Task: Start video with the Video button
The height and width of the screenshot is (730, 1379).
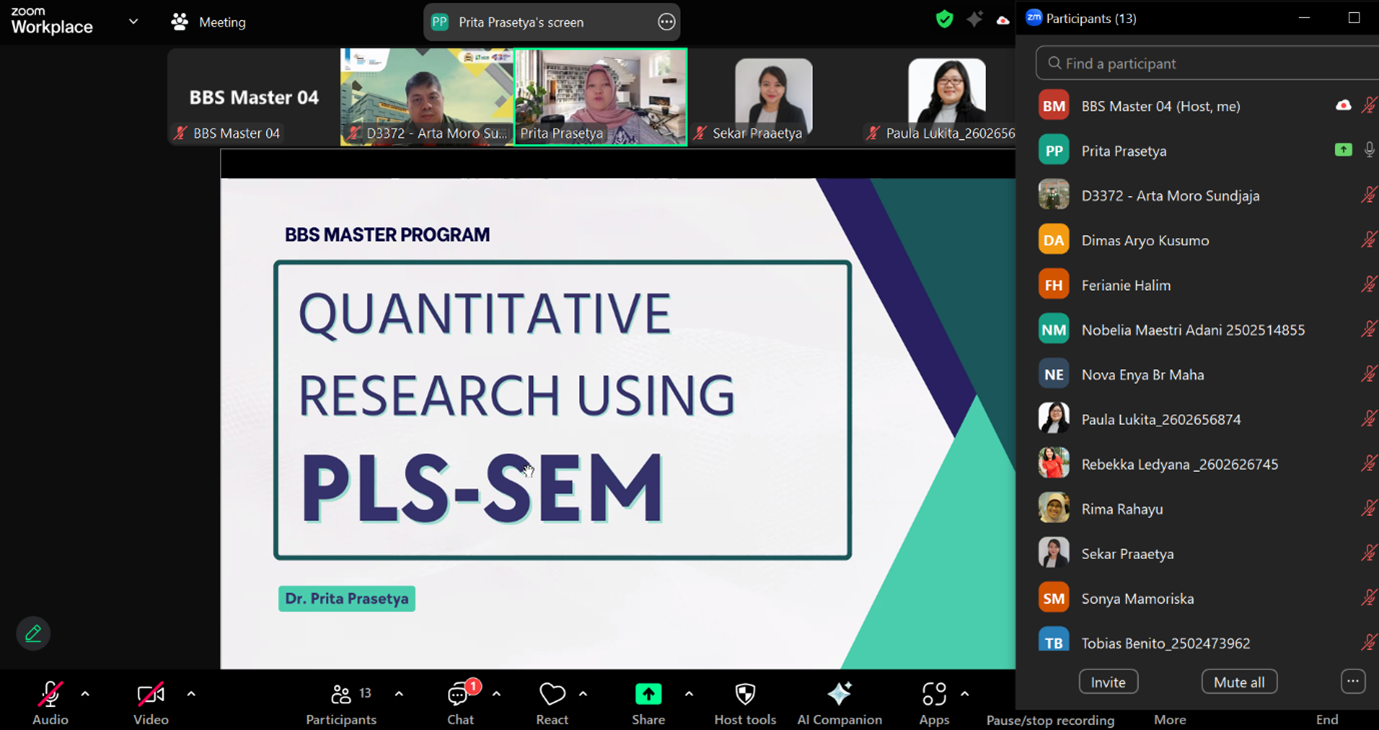Action: click(x=151, y=694)
